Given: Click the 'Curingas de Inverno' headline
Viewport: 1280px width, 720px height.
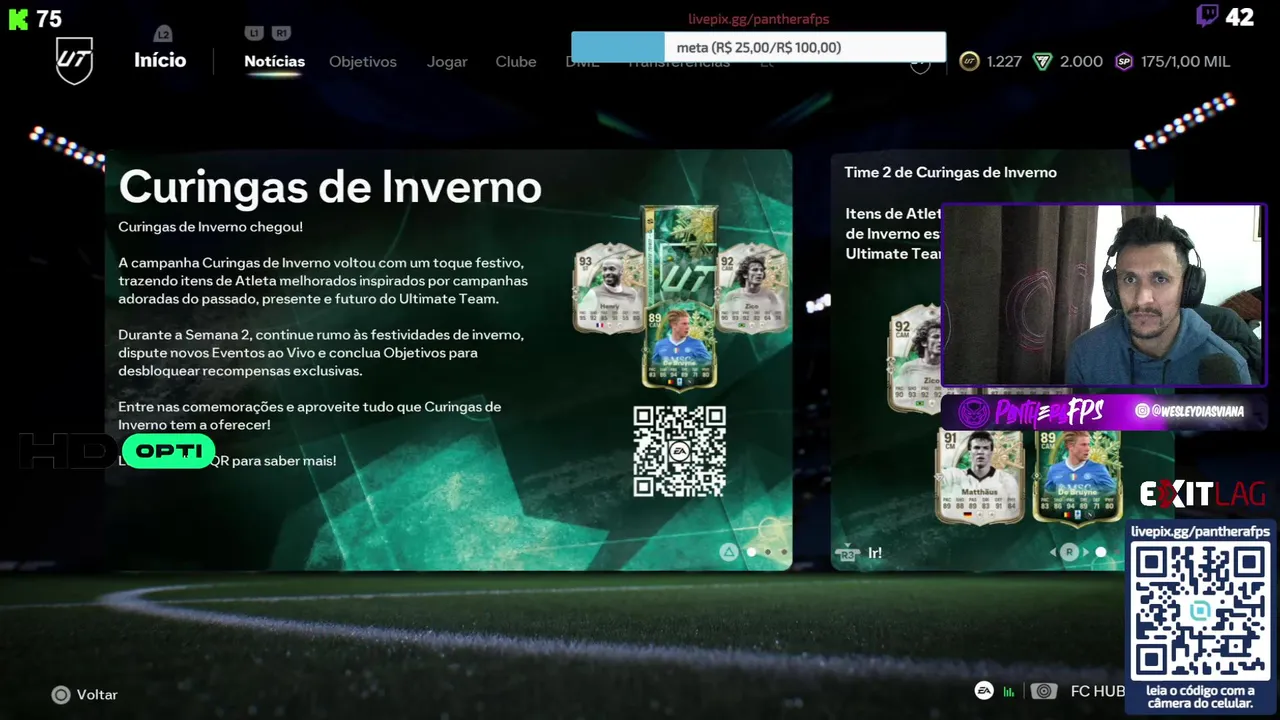Looking at the screenshot, I should tap(330, 187).
